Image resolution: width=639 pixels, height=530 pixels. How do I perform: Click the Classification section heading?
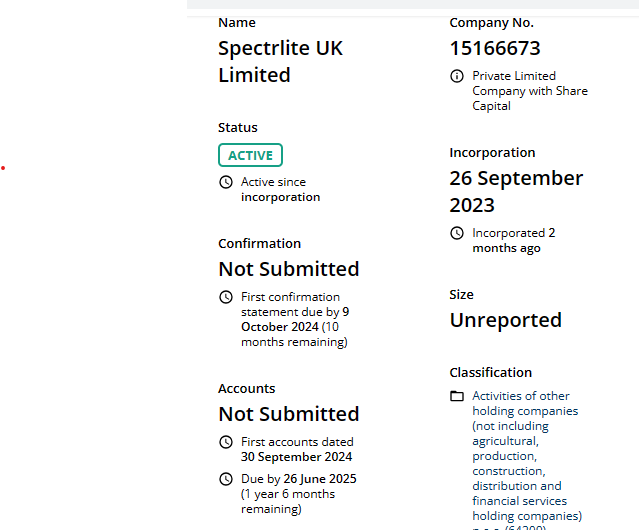491,372
